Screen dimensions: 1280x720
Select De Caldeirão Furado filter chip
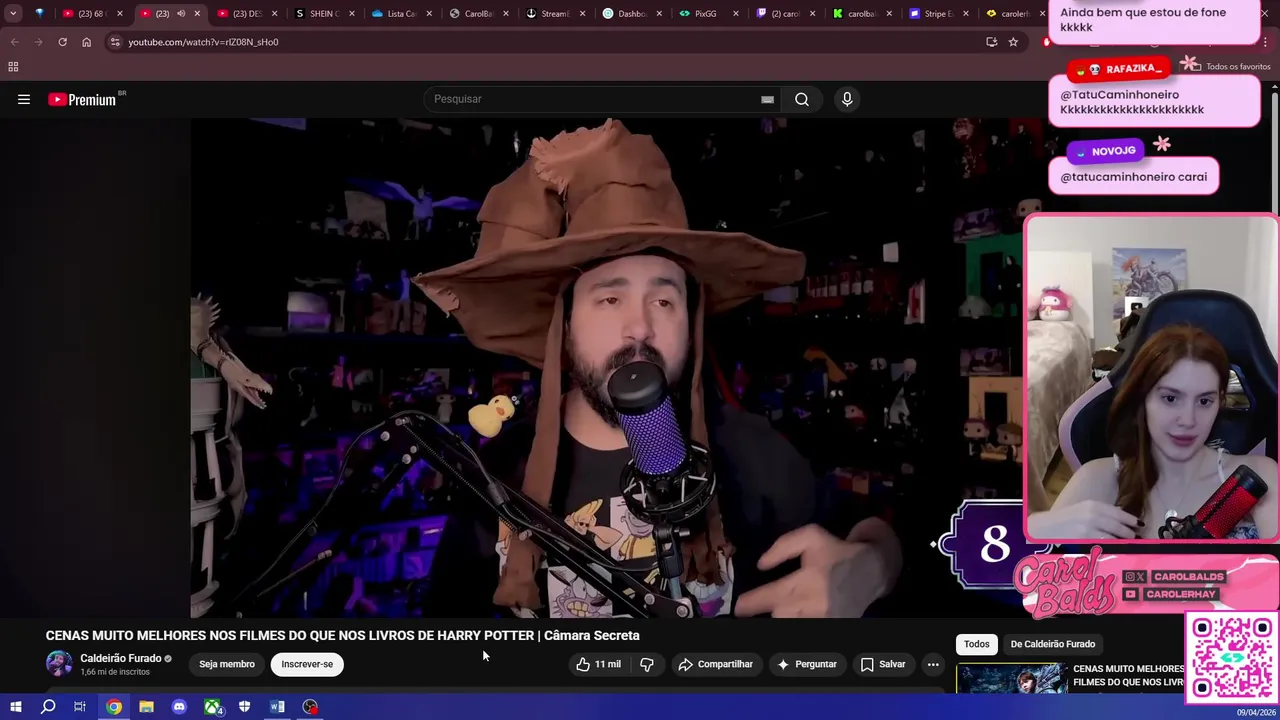[x=1053, y=644]
